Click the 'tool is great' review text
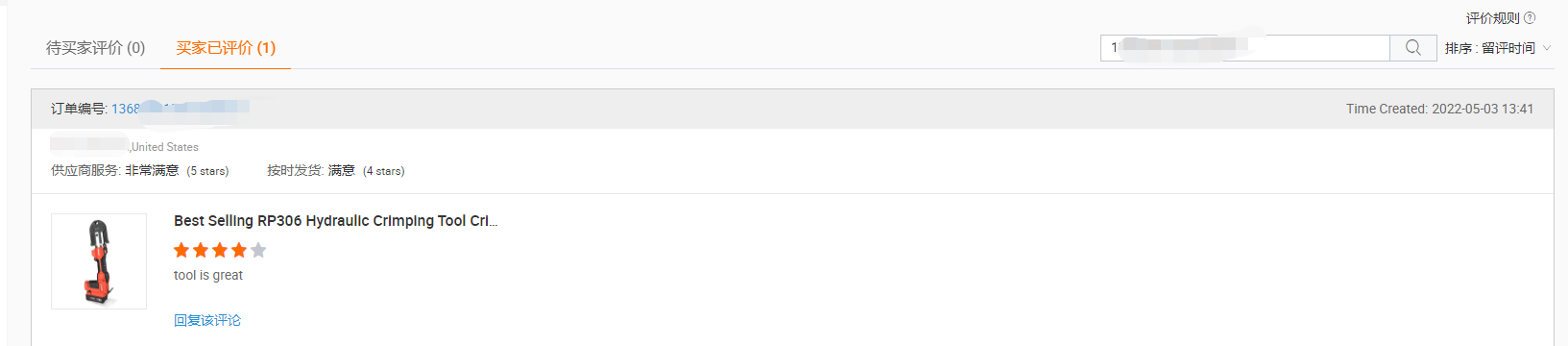 point(208,275)
